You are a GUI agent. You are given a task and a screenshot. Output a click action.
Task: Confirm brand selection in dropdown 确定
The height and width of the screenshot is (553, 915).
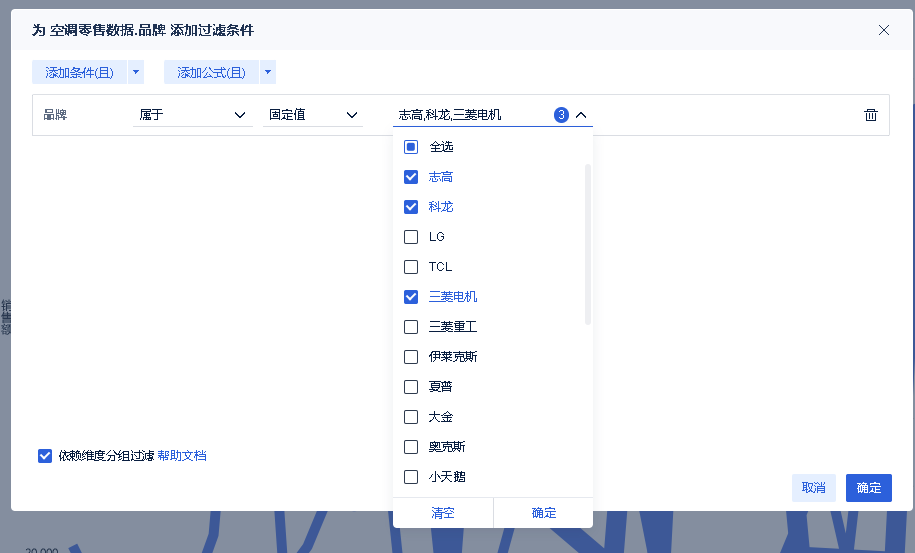544,513
